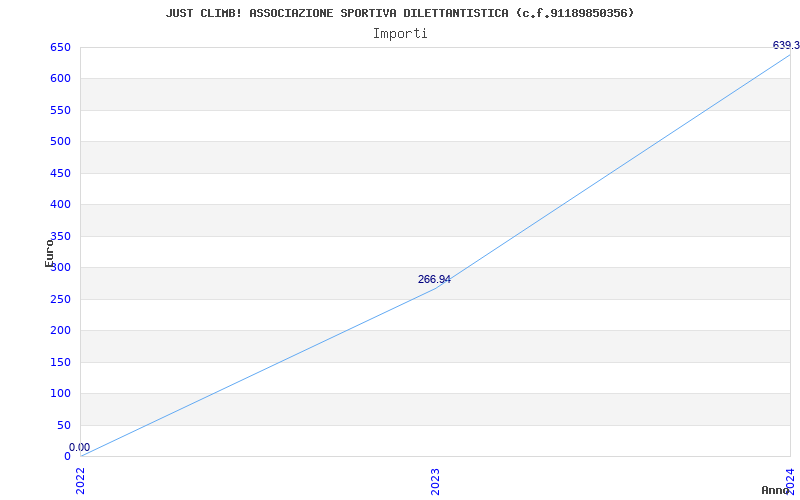The width and height of the screenshot is (800, 500).
Task: Click the 50 y-axis tick value
Action: (64, 425)
